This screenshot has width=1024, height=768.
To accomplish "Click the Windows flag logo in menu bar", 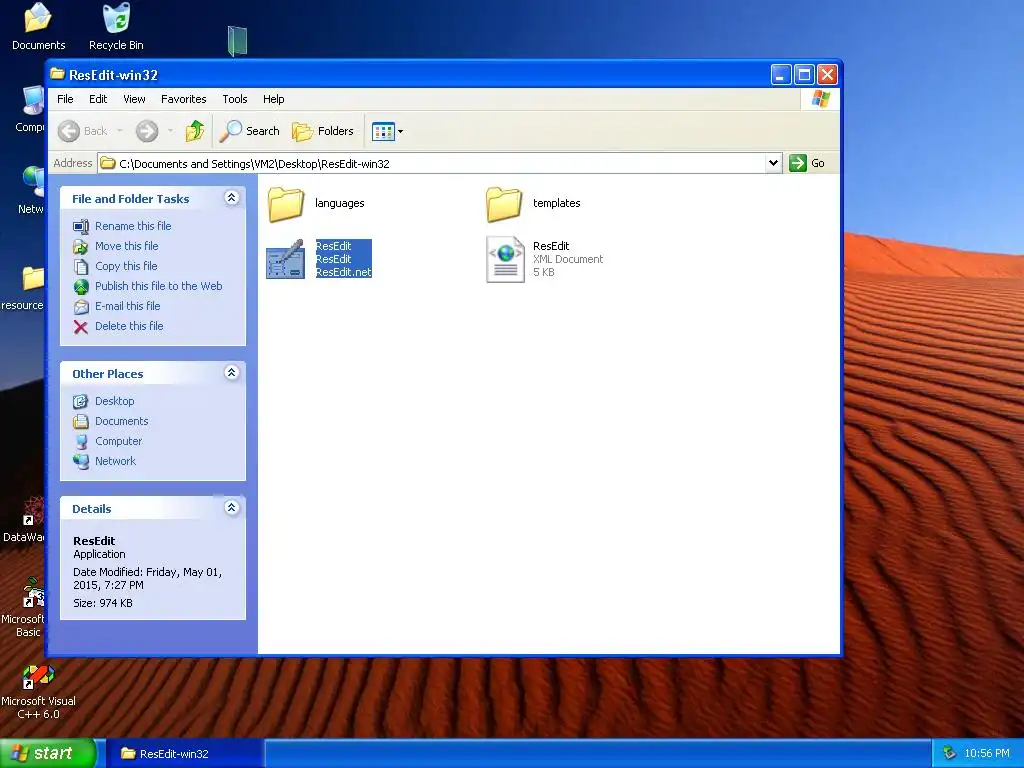I will pos(820,99).
